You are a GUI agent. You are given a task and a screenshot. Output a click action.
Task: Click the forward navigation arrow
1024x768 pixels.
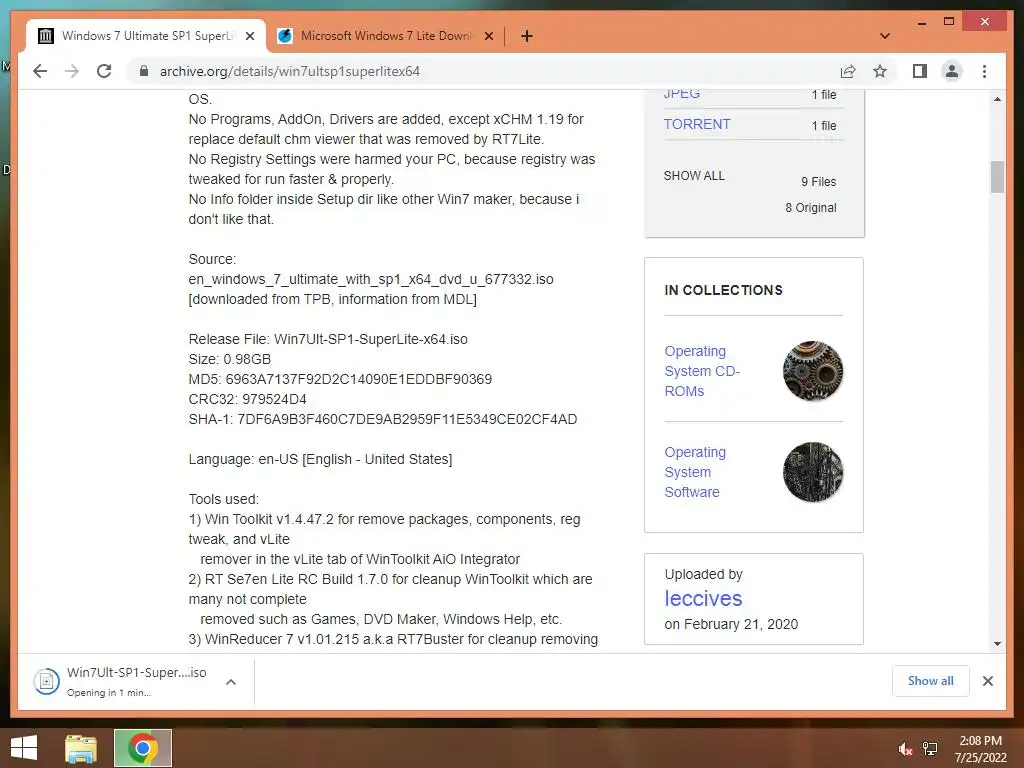[x=72, y=71]
